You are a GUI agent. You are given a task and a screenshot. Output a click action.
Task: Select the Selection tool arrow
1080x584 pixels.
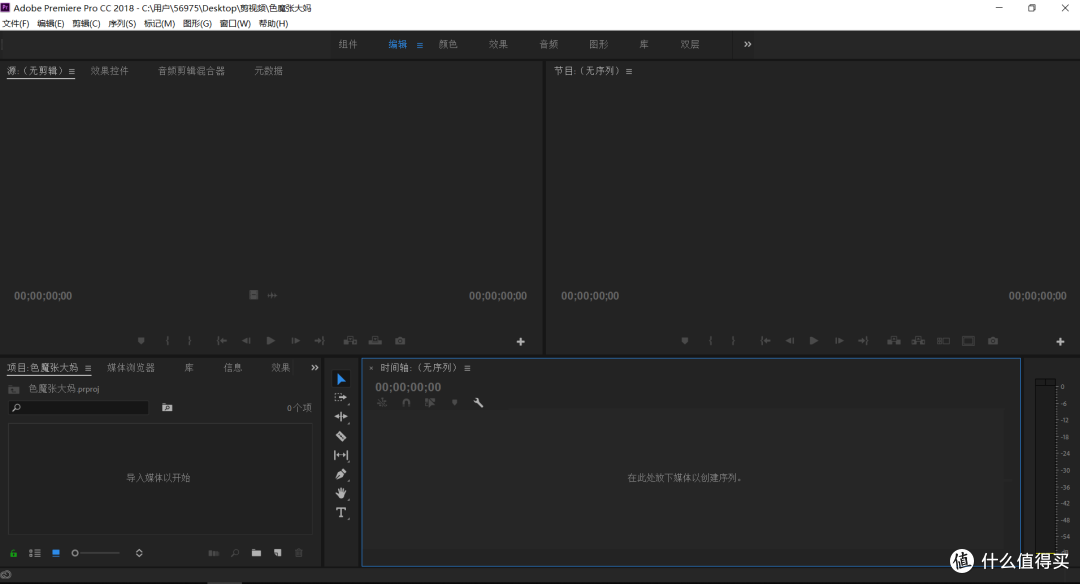coord(341,379)
